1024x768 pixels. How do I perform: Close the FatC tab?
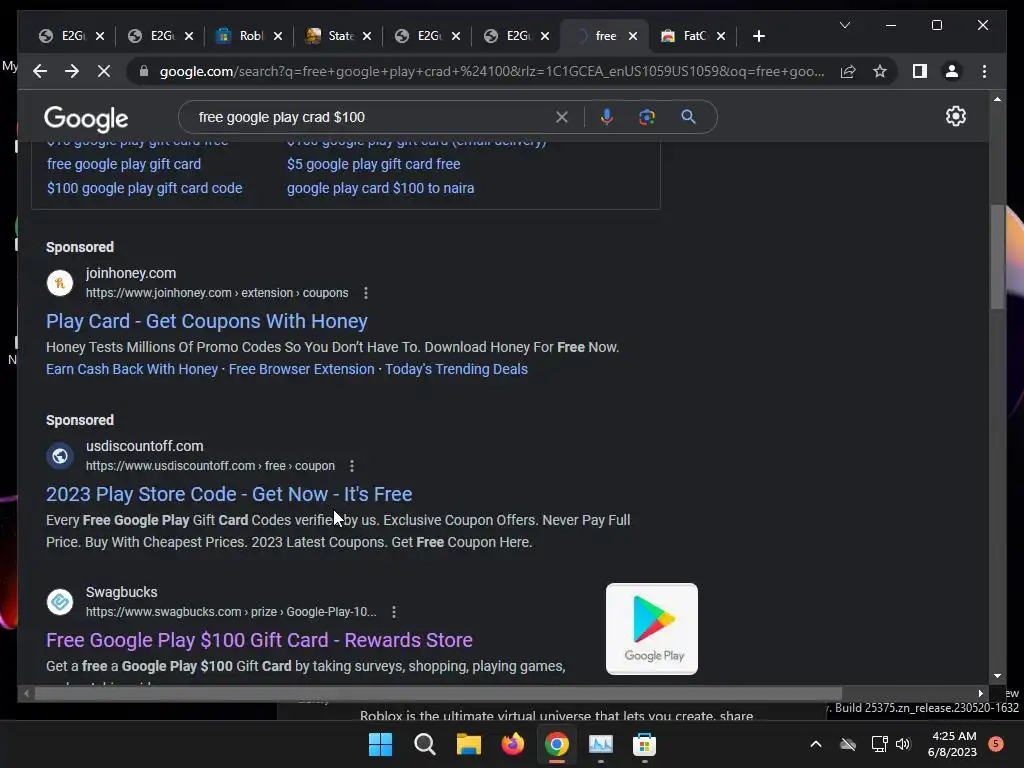point(721,36)
